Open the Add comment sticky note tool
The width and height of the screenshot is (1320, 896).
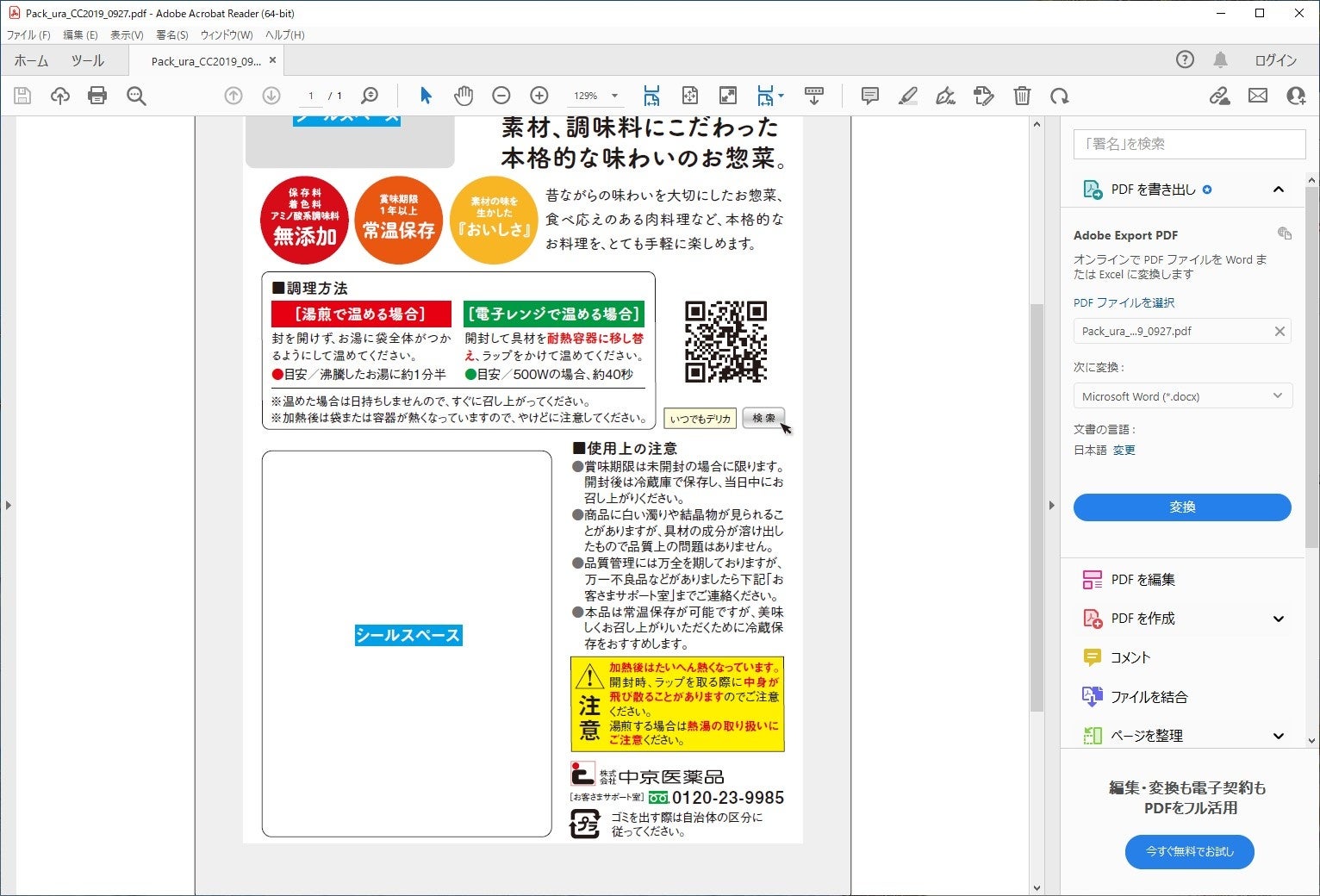click(x=870, y=96)
